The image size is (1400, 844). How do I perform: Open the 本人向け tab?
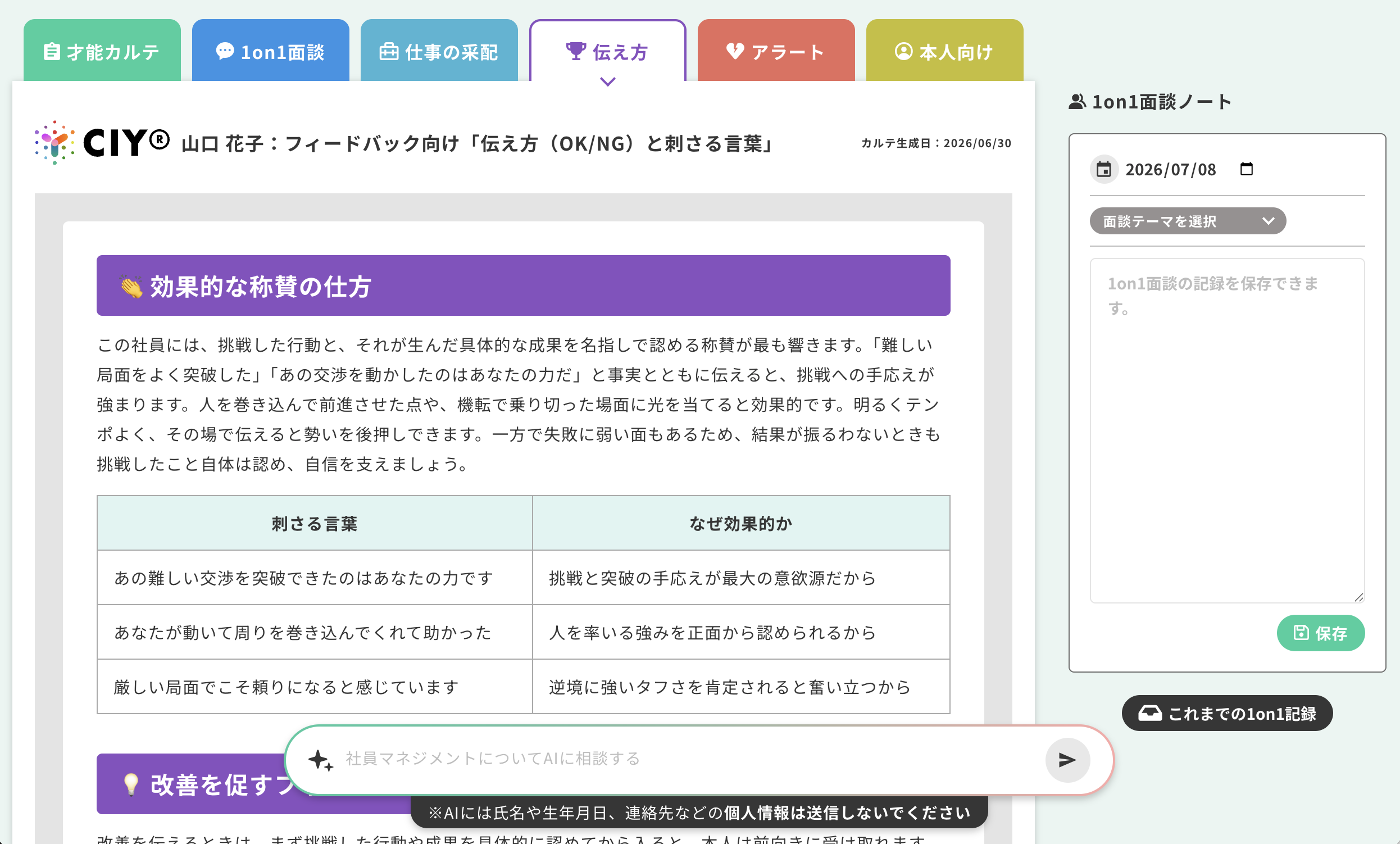coord(944,51)
